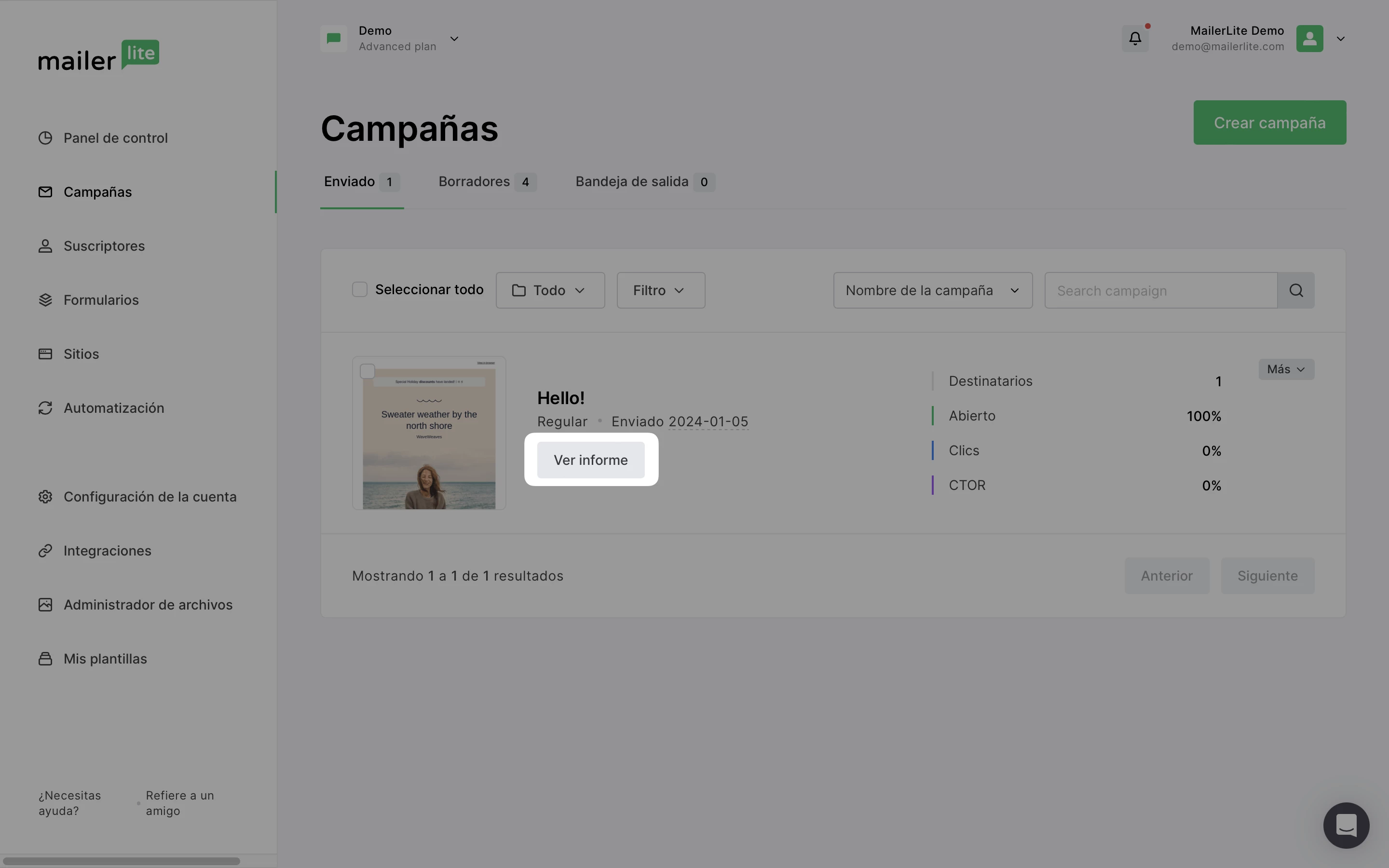Click the search magnifier icon button
1389x868 pixels.
1295,290
